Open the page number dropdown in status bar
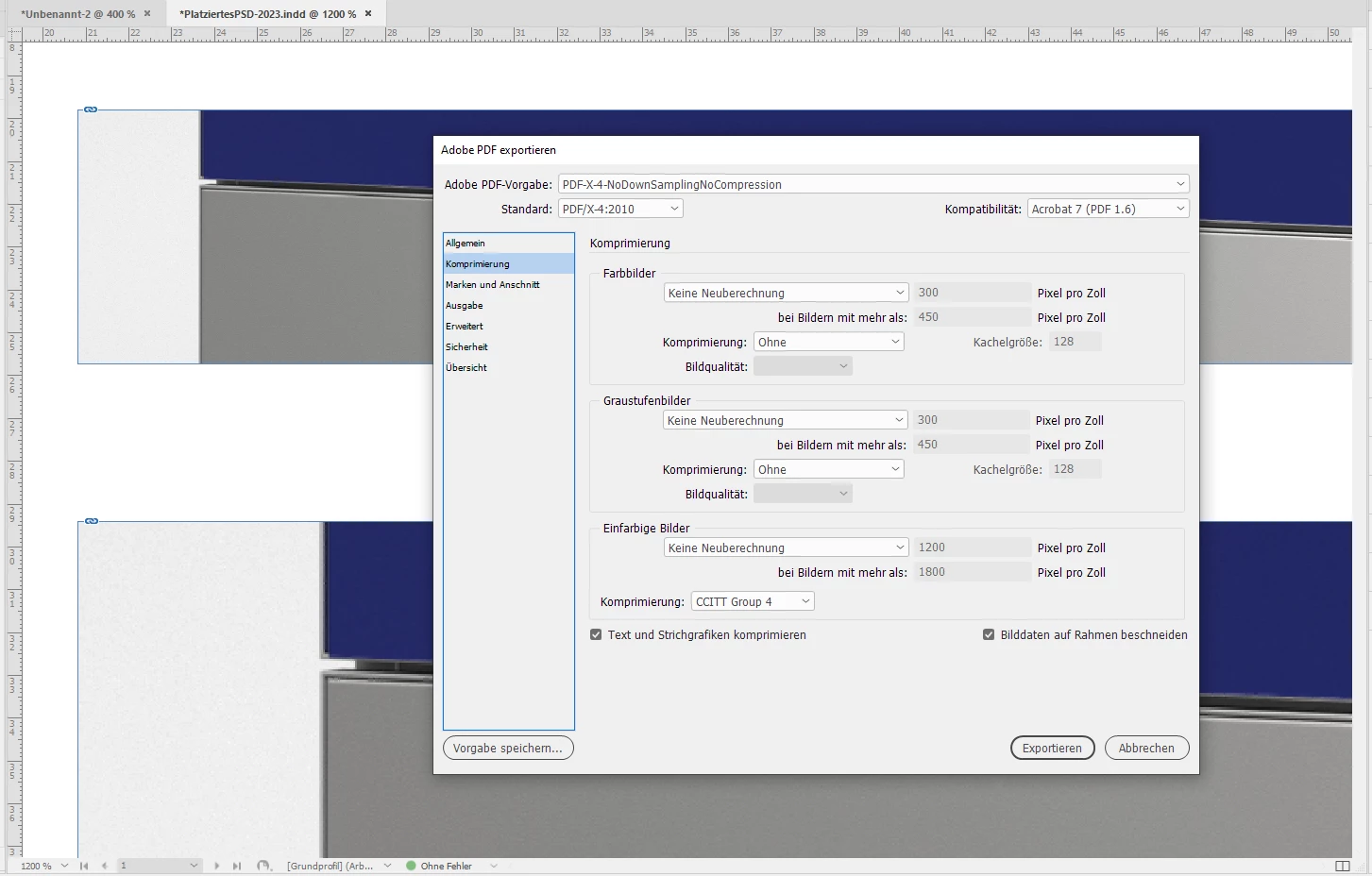 (194, 866)
